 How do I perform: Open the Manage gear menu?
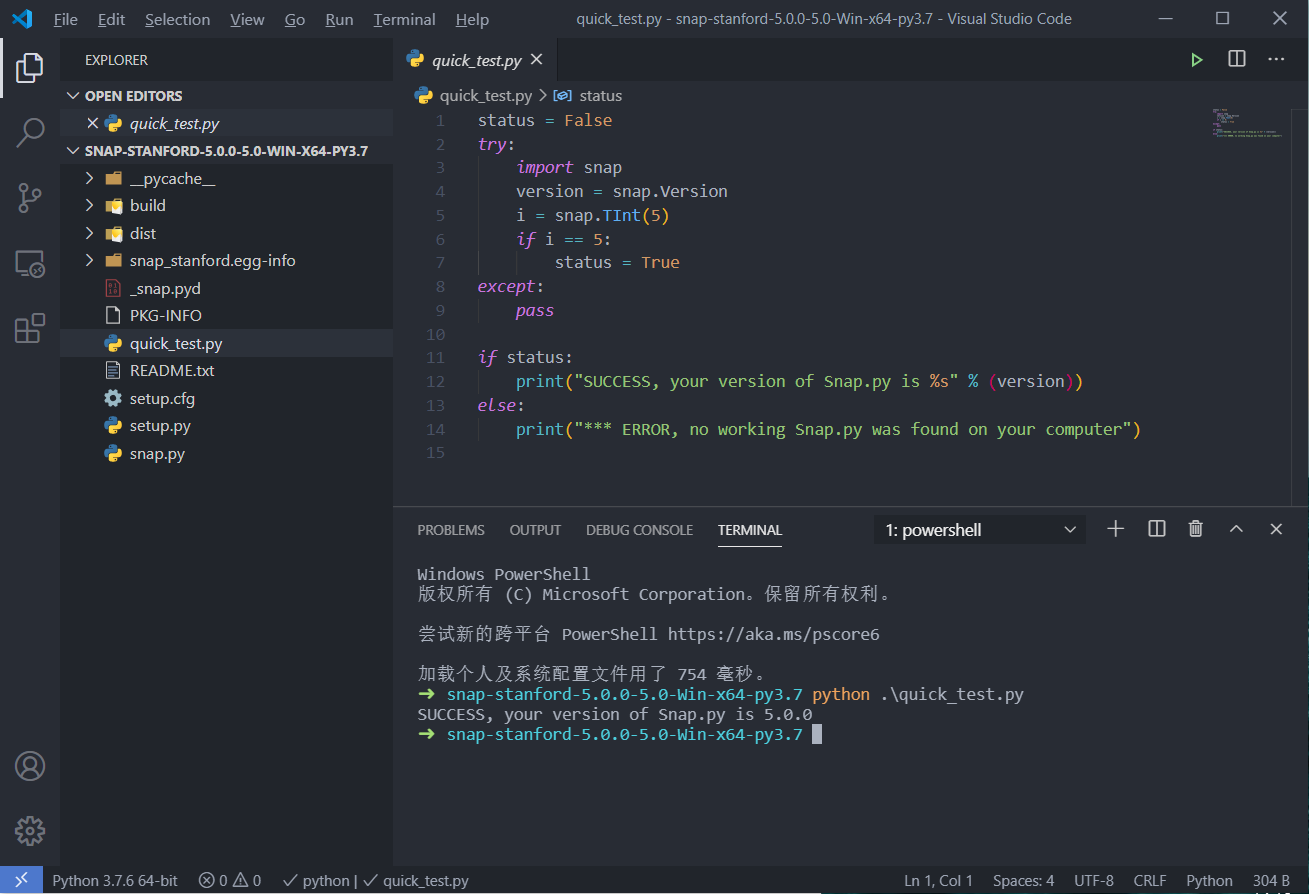[x=30, y=831]
